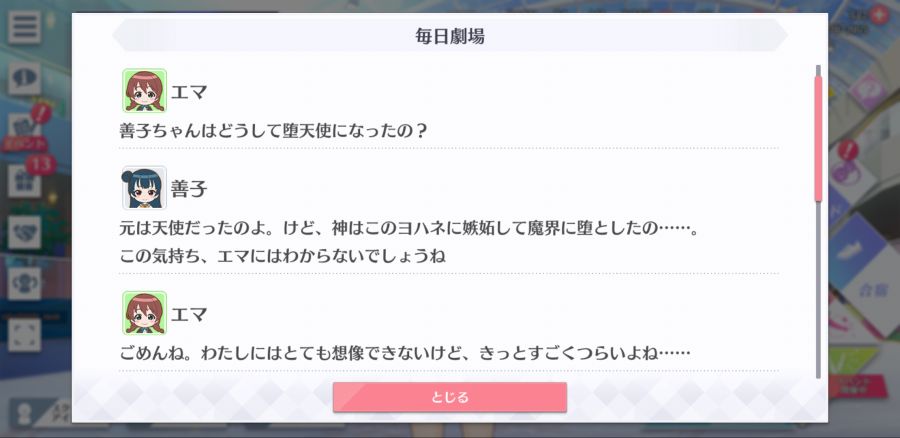Click Yoshiko's avatar thumbnail
The width and height of the screenshot is (900, 438).
[144, 188]
